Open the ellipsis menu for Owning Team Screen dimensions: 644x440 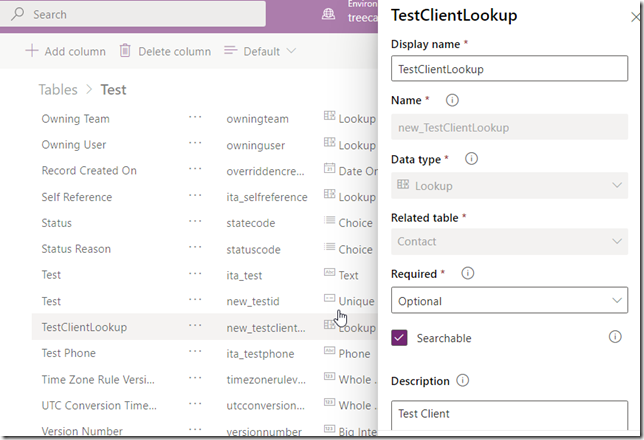click(x=195, y=118)
